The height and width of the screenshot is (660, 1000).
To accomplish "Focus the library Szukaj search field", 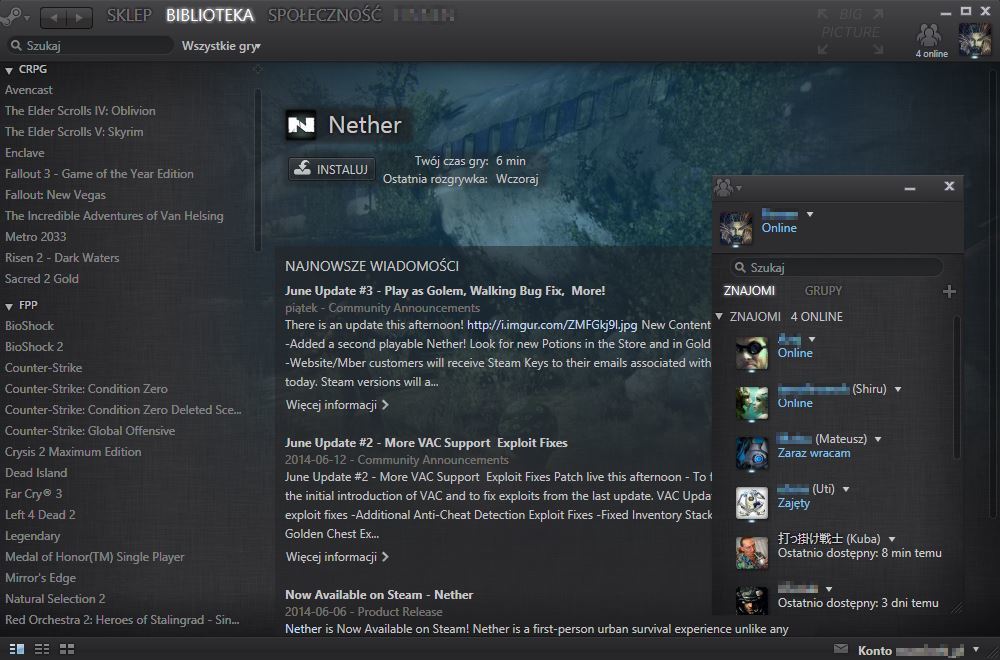I will pos(89,45).
